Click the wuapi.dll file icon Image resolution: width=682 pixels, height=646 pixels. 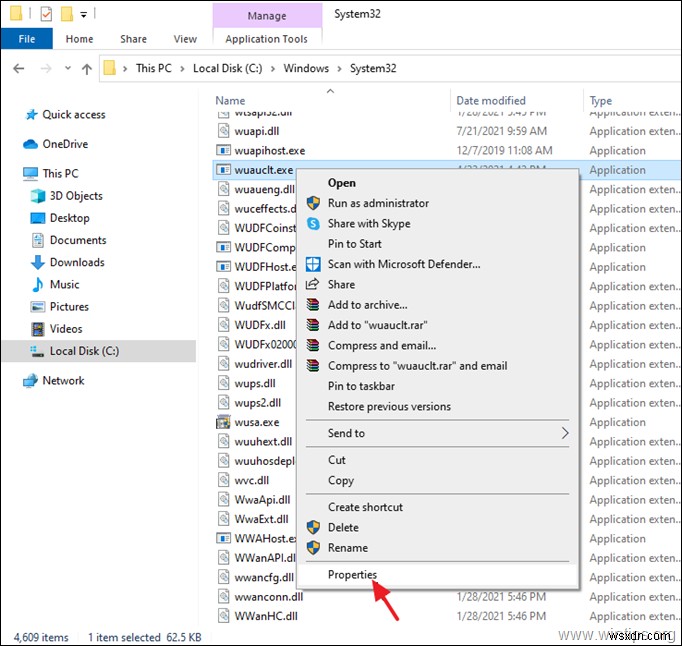click(x=223, y=131)
